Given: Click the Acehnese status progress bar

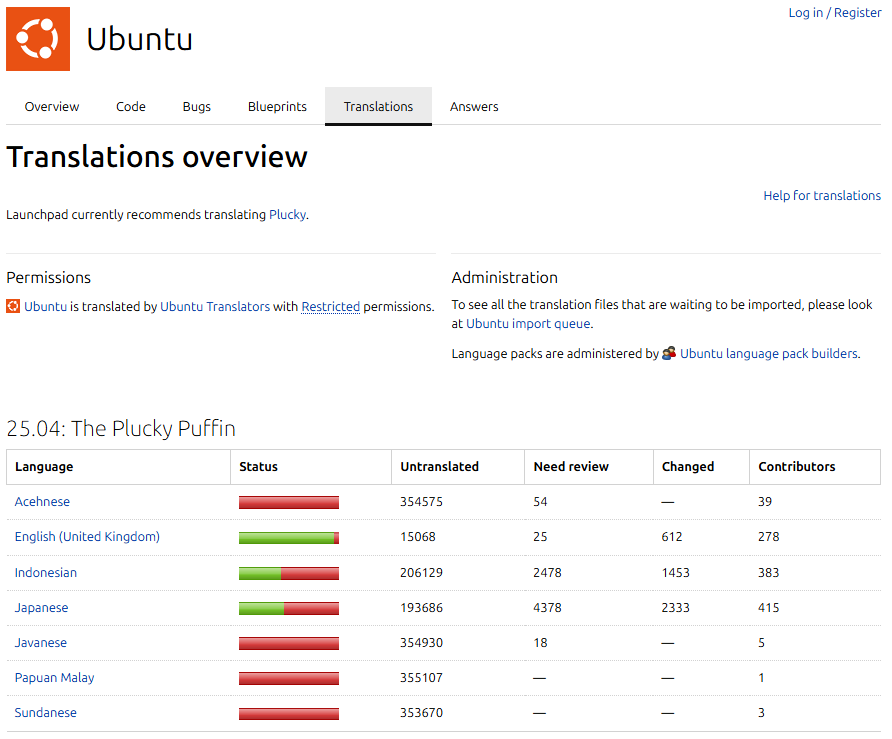Looking at the screenshot, I should click(289, 502).
